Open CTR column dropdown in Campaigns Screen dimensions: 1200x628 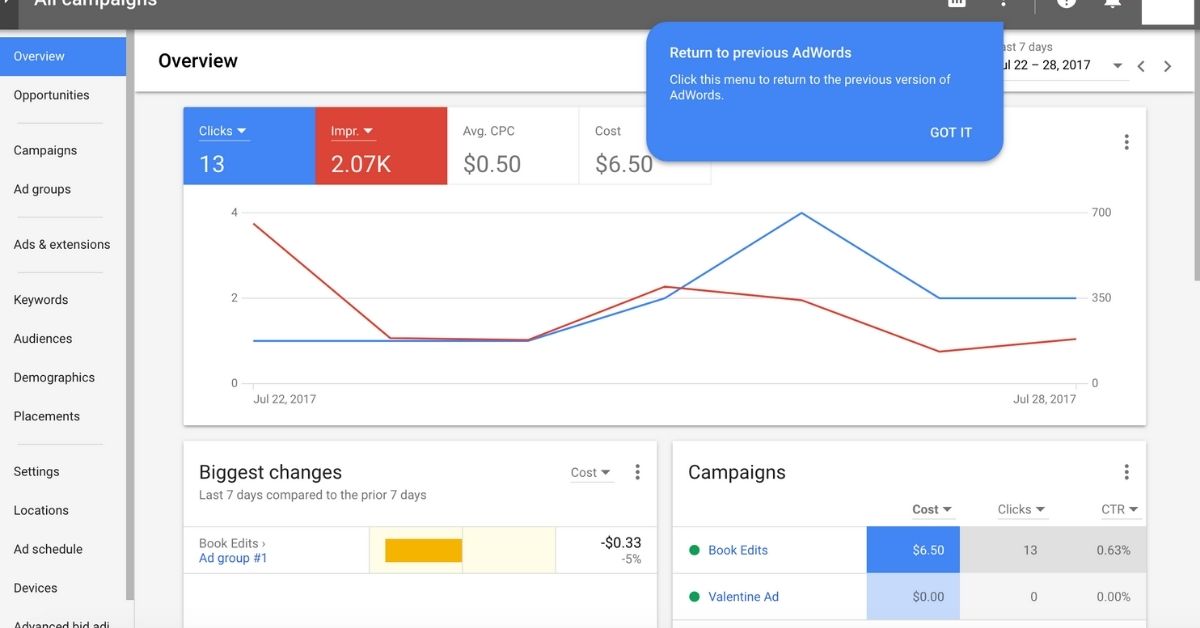coord(1120,509)
